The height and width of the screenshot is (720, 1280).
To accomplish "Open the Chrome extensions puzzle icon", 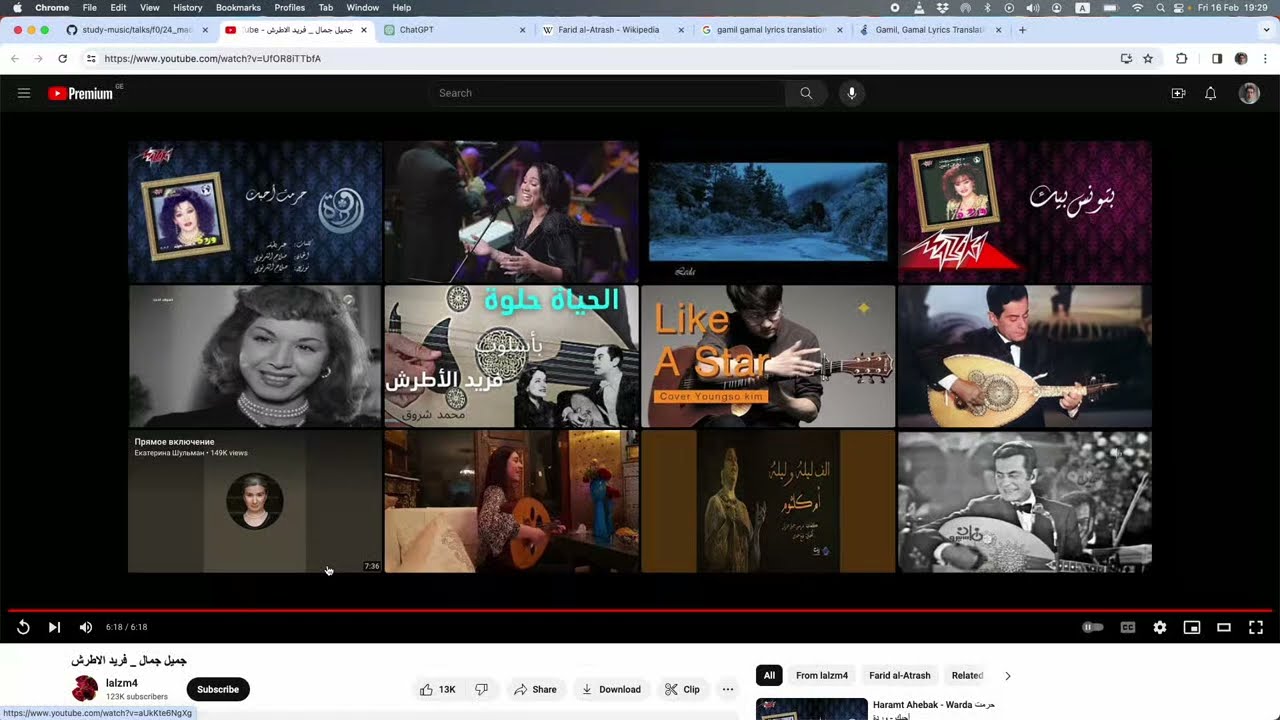I will tap(1181, 59).
